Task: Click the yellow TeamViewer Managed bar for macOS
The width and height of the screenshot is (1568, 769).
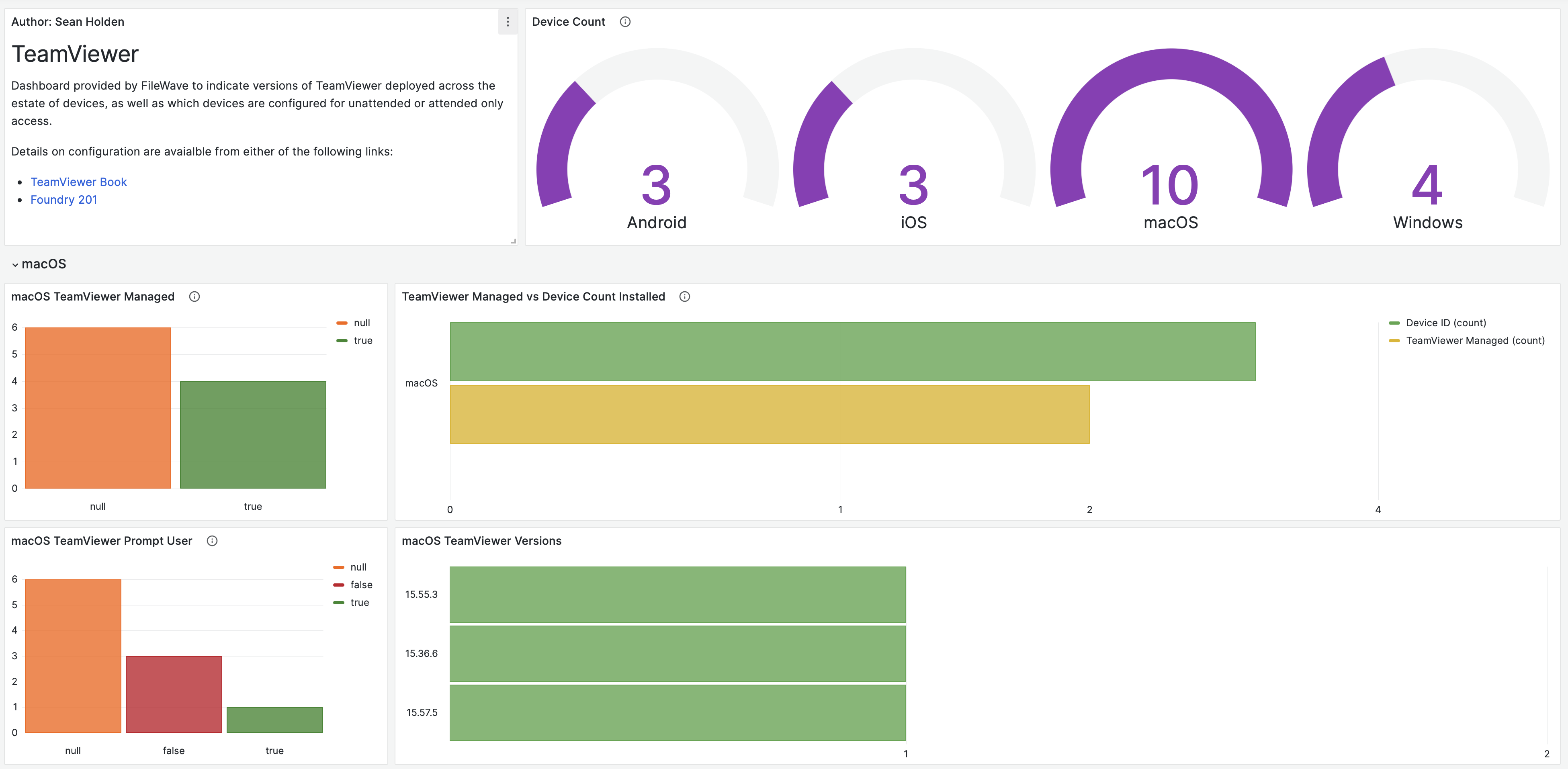Action: (770, 414)
